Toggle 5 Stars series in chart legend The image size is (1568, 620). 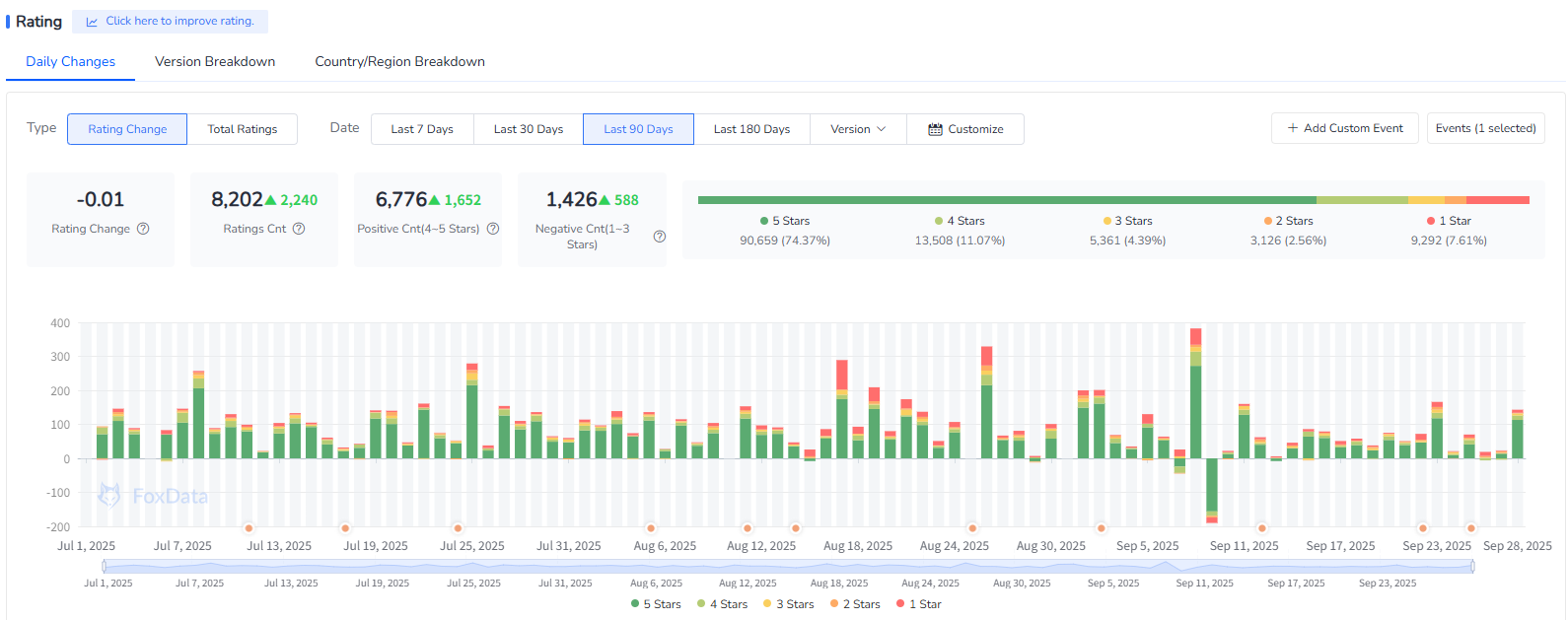coord(656,604)
